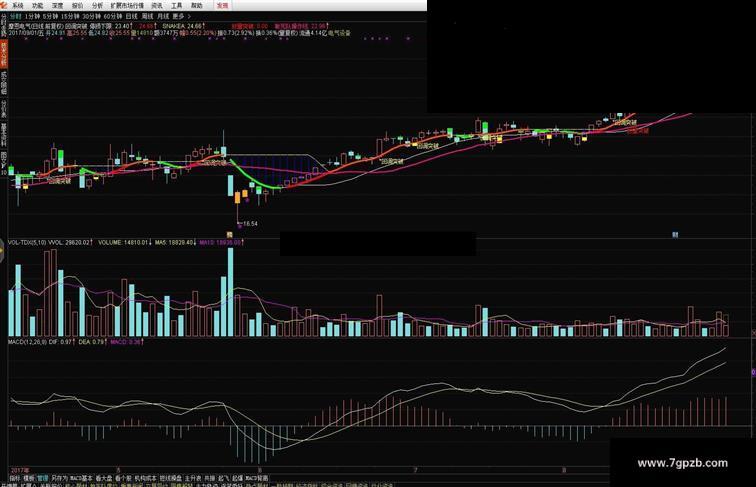Image resolution: width=756 pixels, height=487 pixels.
Task: Switch to the 30分钟 period tab
Action: [91, 16]
